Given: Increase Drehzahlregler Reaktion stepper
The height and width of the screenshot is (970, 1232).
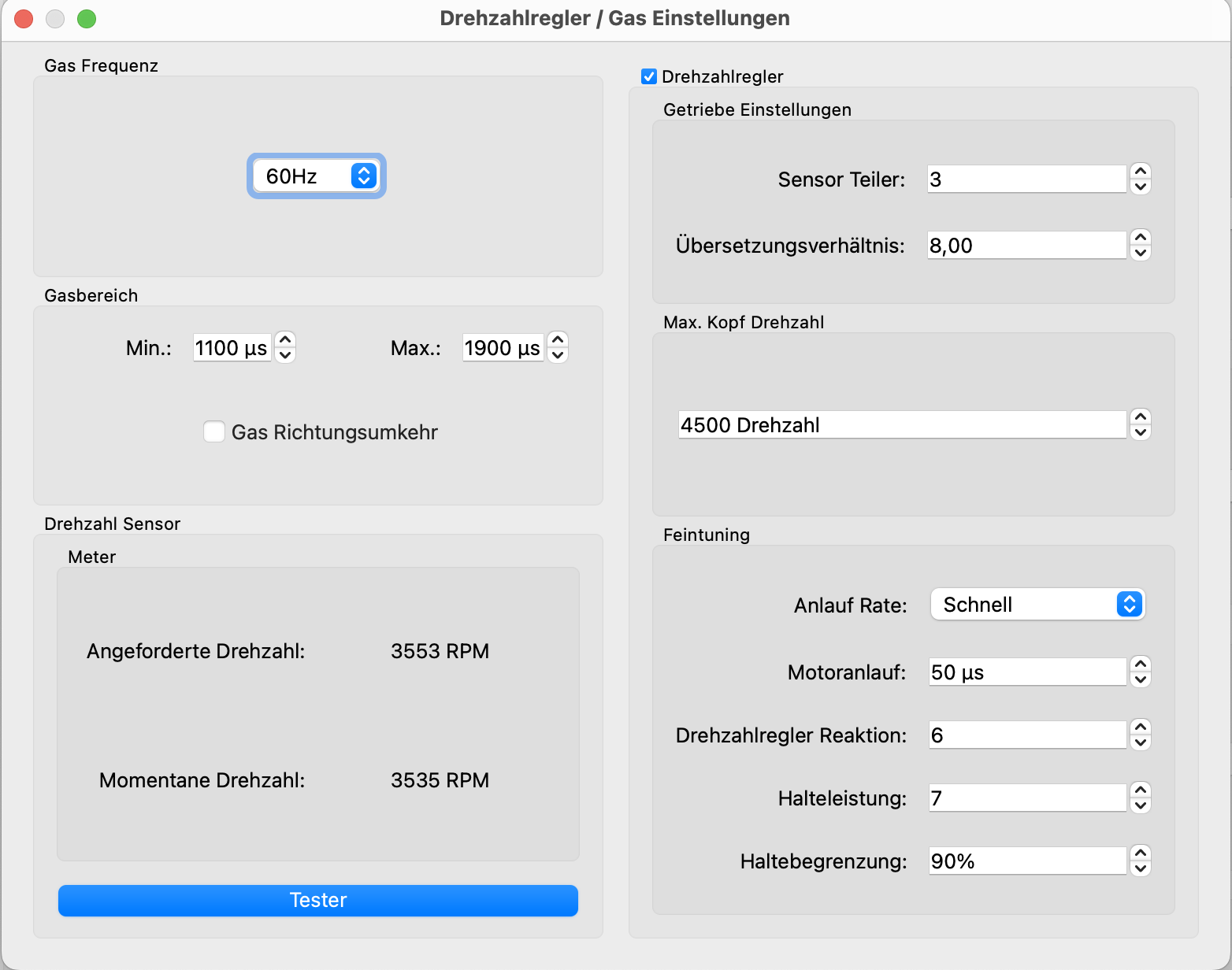Looking at the screenshot, I should (1140, 727).
